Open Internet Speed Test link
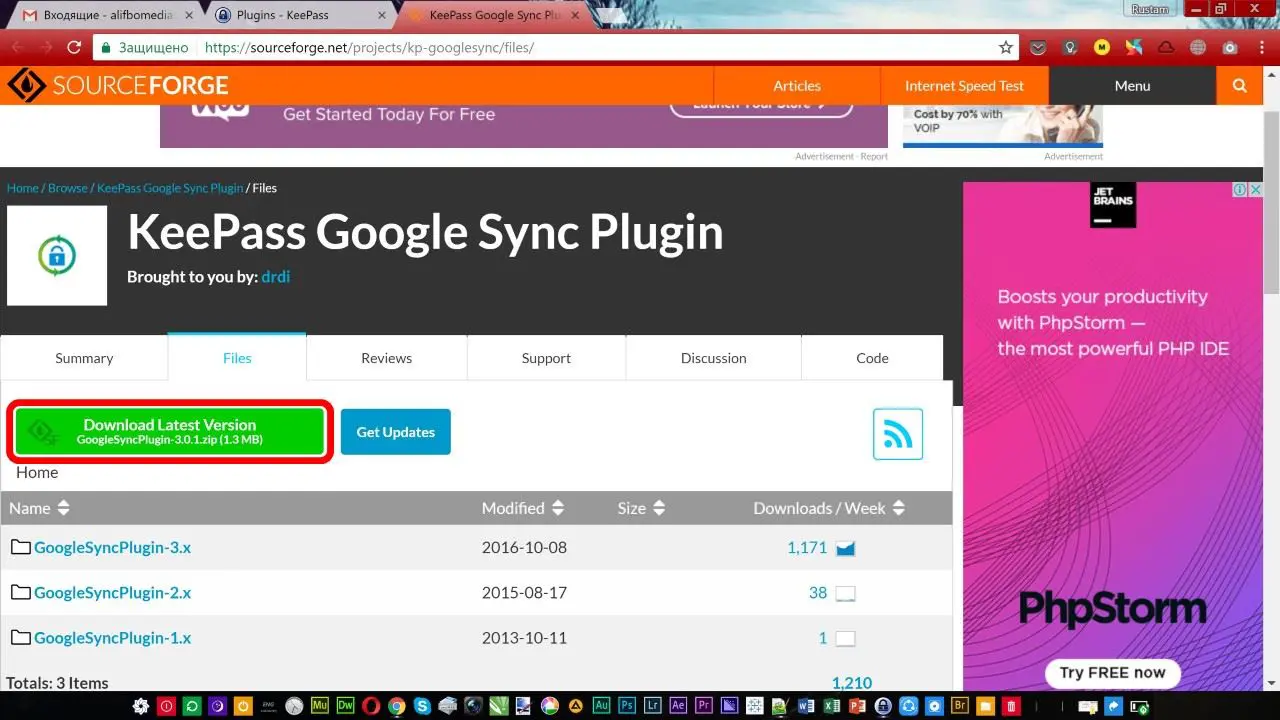The height and width of the screenshot is (720, 1280). pyautogui.click(x=964, y=86)
